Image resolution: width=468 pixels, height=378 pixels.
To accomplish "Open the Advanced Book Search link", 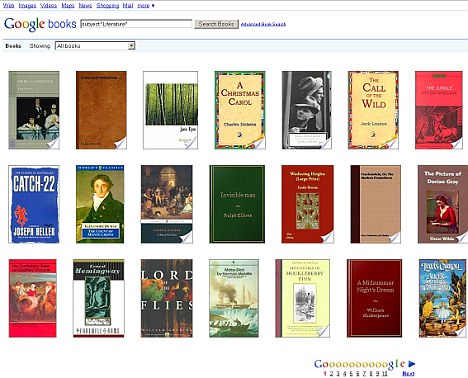I will [263, 24].
